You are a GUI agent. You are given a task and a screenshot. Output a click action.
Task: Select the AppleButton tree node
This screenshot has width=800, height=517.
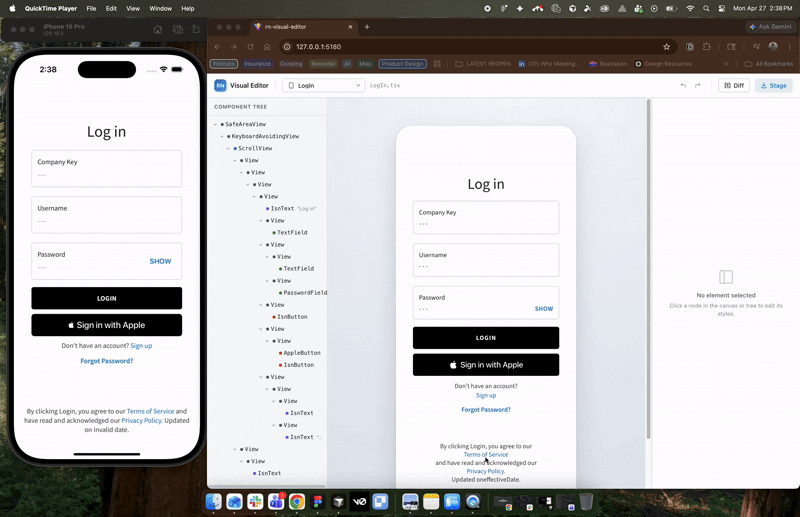[x=299, y=353]
